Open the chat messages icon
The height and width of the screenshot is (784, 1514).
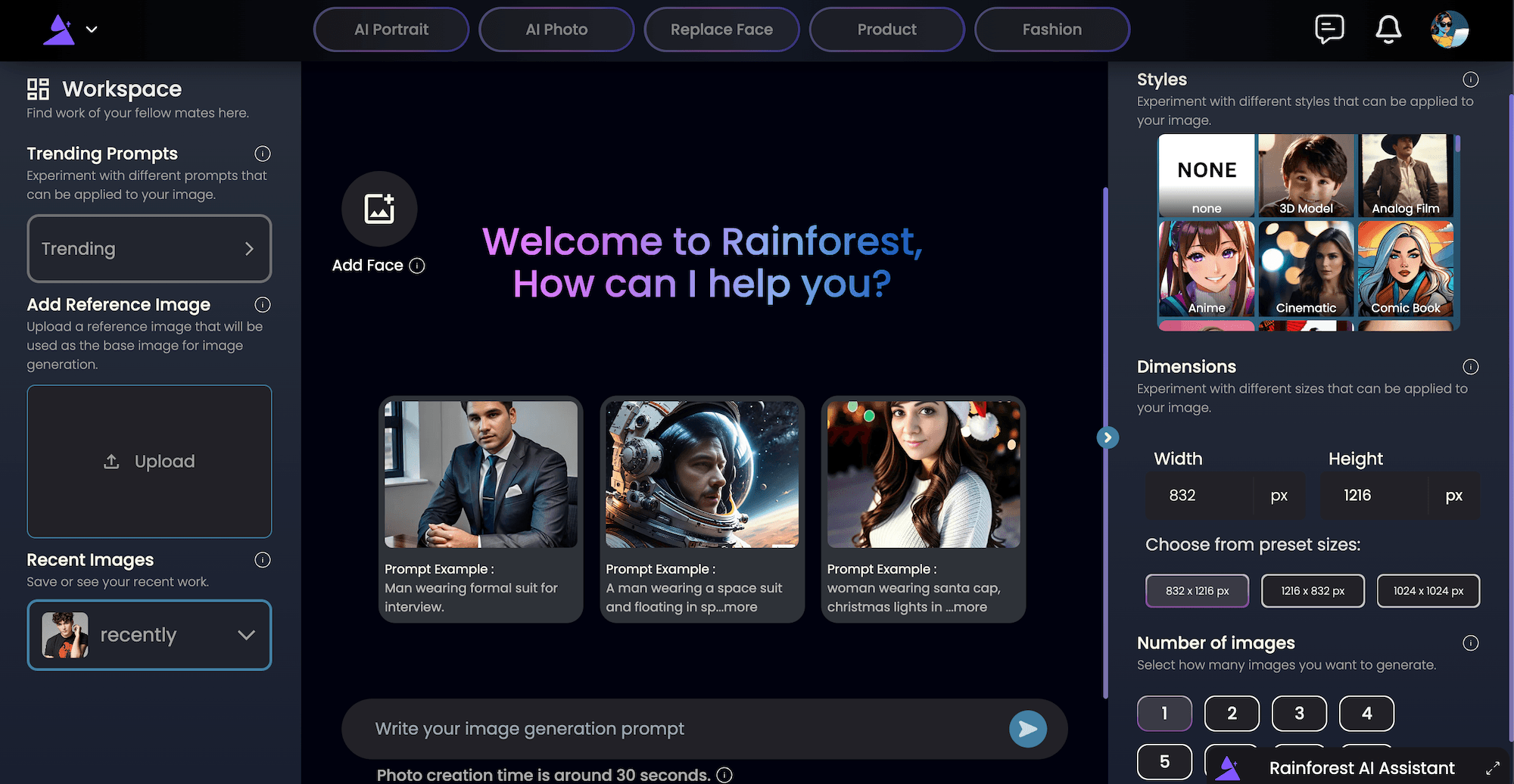pos(1329,30)
